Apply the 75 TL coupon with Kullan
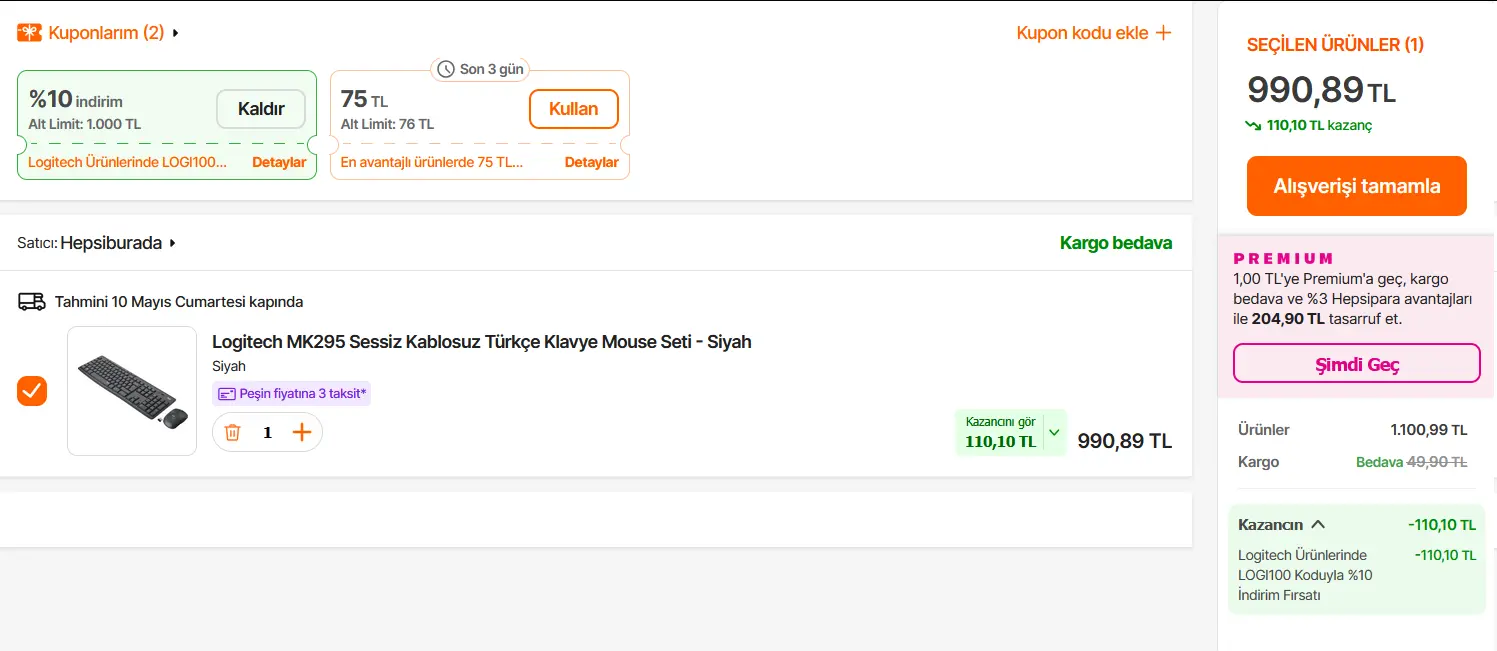 click(x=574, y=109)
